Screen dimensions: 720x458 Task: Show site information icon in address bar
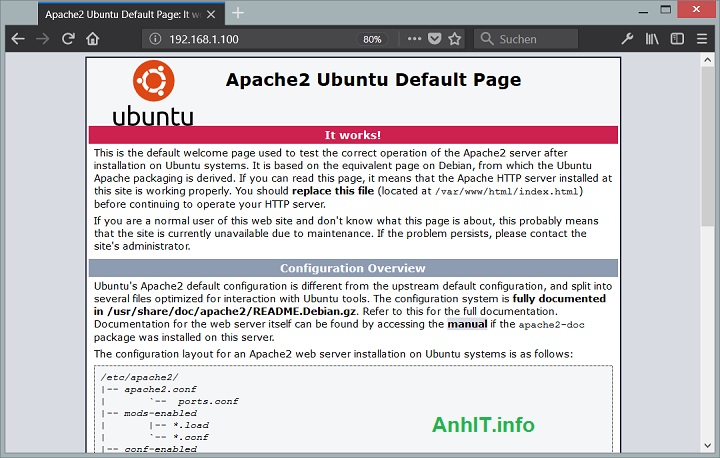[x=155, y=39]
